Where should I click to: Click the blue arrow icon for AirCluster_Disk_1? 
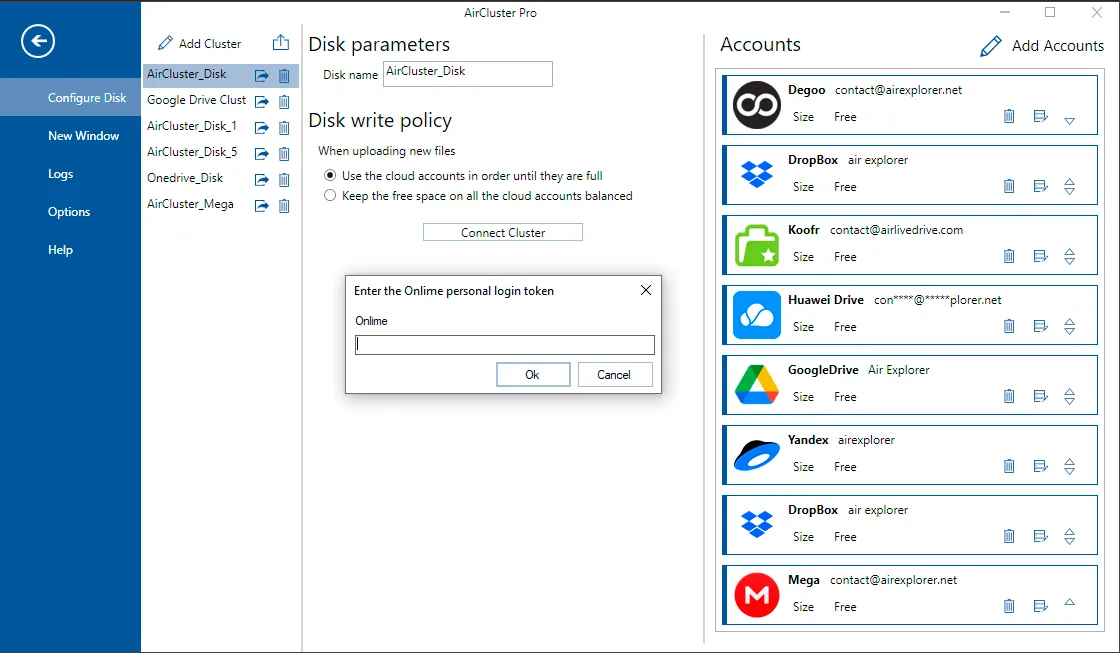pos(261,127)
